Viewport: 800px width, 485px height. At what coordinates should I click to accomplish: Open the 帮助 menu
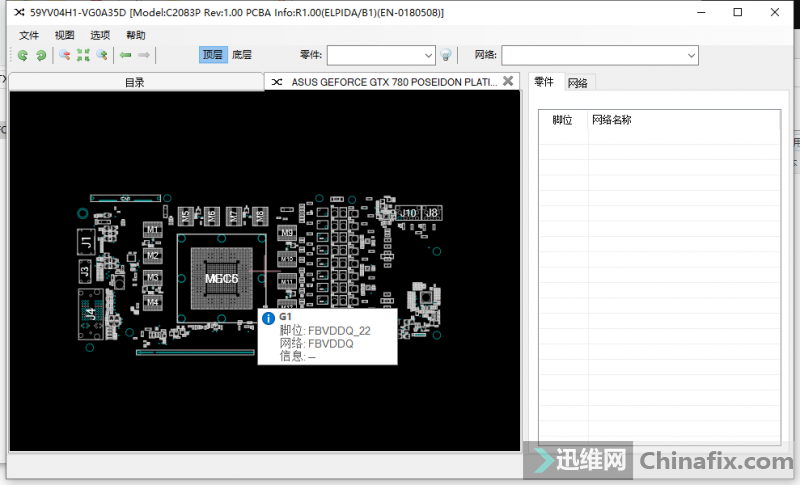(x=136, y=35)
